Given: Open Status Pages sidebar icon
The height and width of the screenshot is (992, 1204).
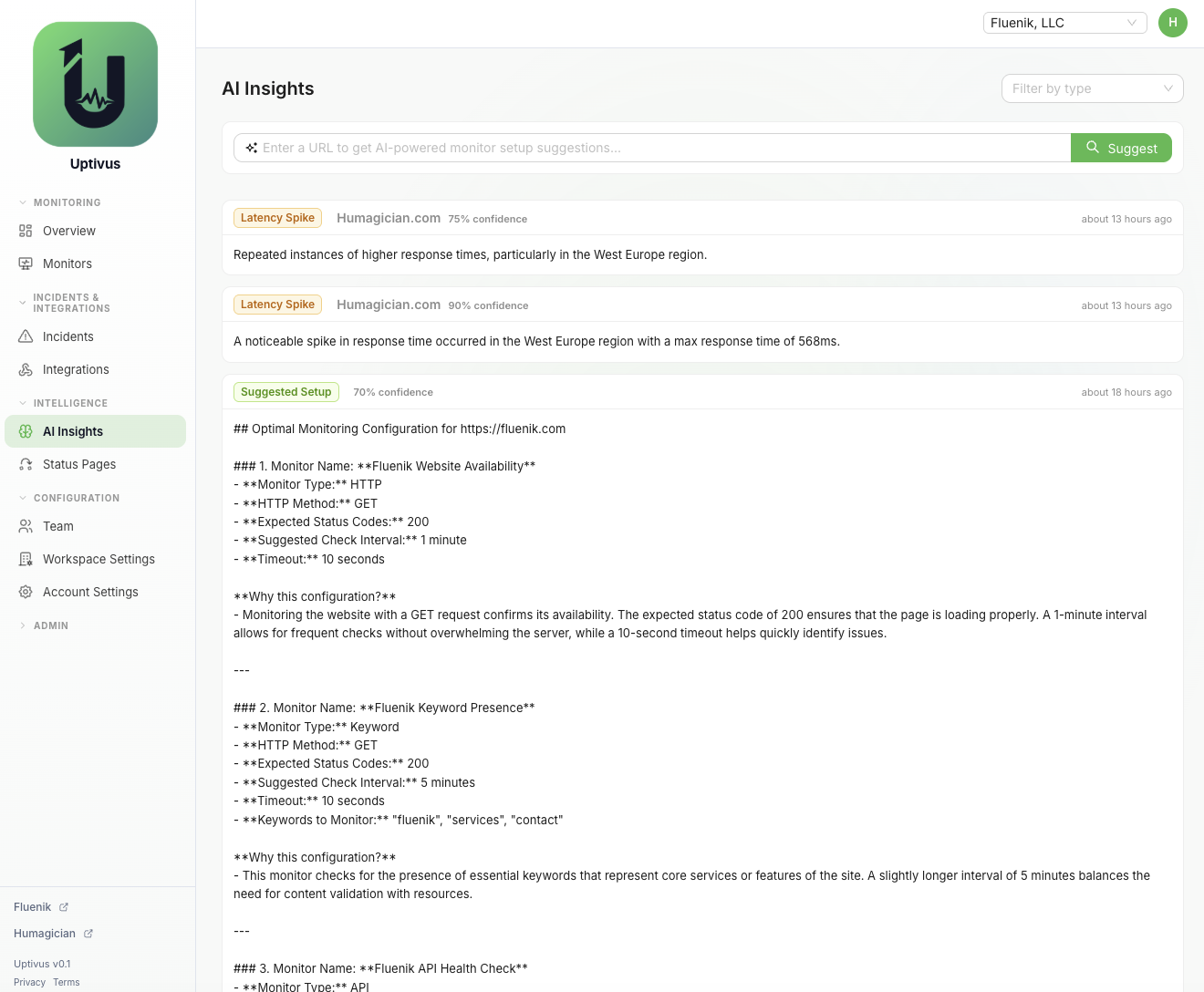Looking at the screenshot, I should click(x=26, y=464).
